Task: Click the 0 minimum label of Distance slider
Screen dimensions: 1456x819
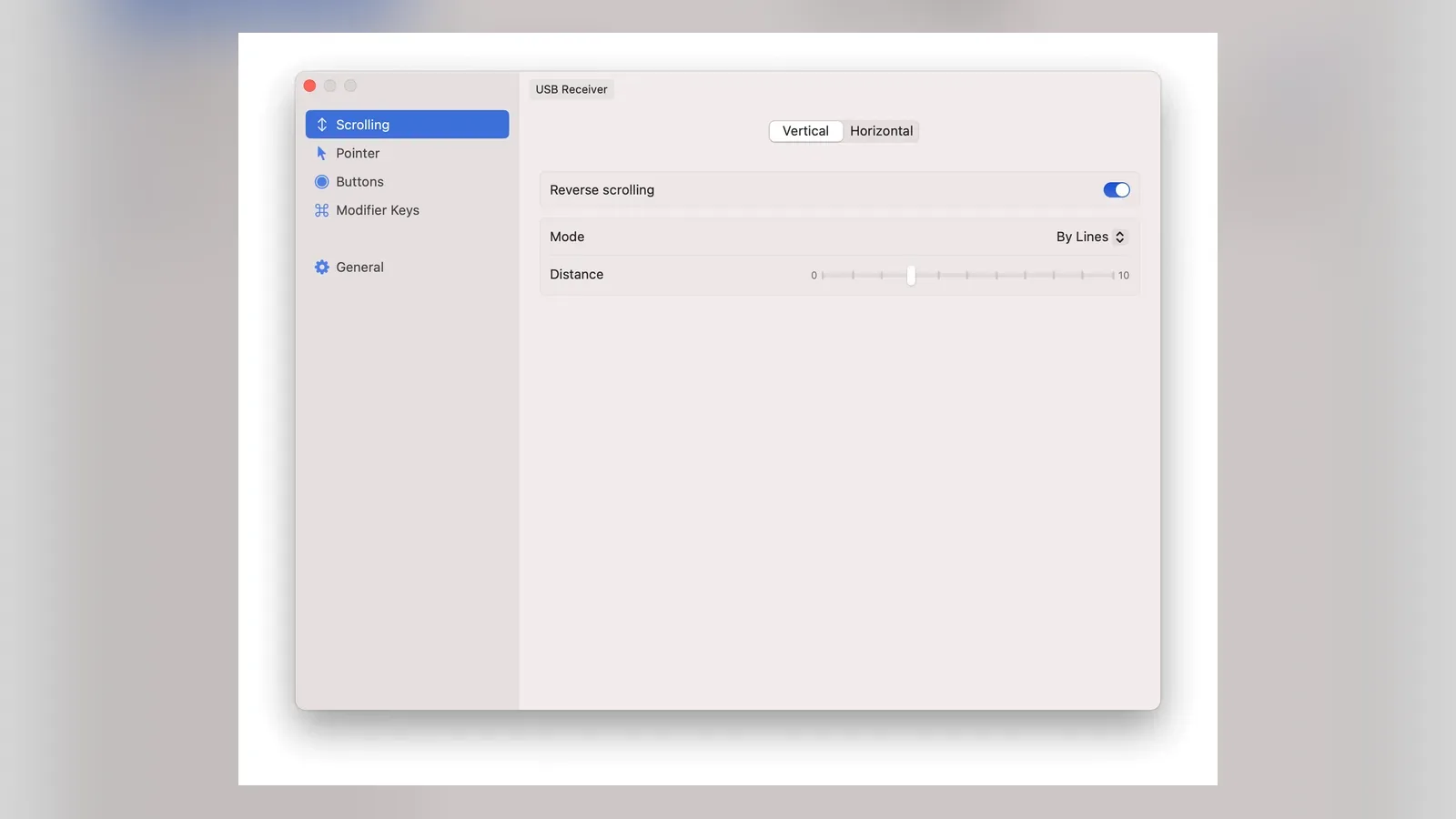Action: 814,276
